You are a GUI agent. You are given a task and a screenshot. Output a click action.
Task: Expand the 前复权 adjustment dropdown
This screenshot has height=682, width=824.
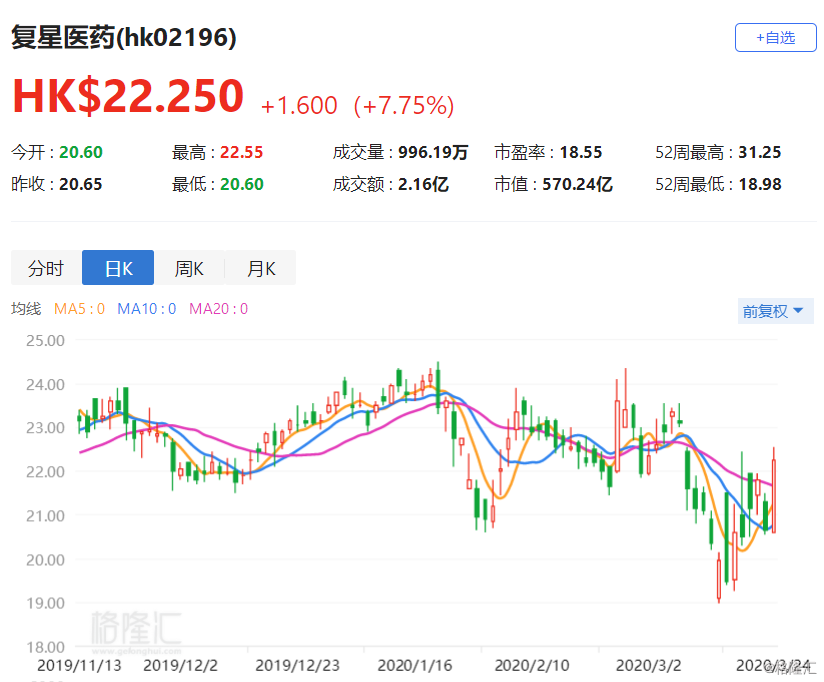775,311
